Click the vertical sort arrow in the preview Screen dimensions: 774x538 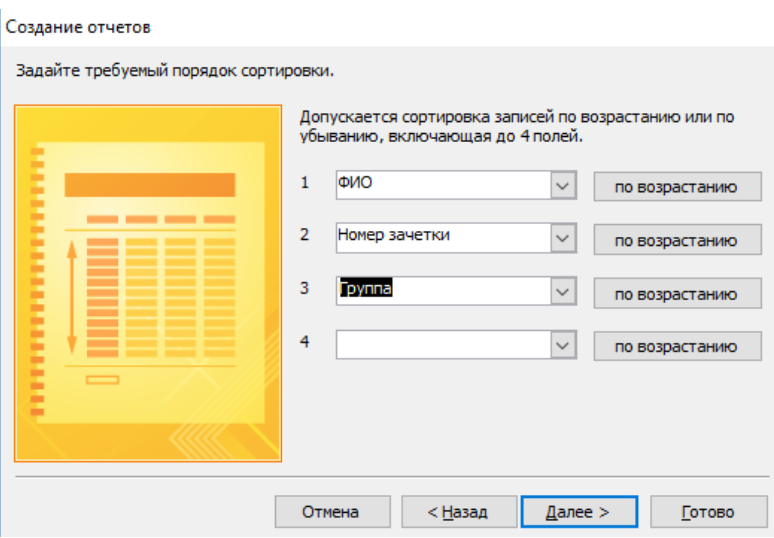[72, 298]
